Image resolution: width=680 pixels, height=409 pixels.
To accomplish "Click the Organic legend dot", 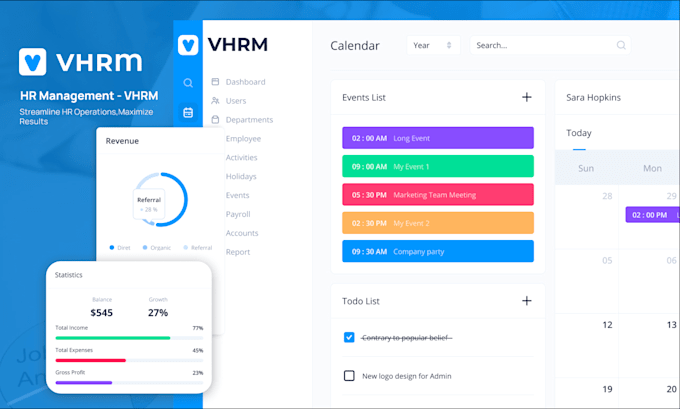I will click(x=145, y=248).
